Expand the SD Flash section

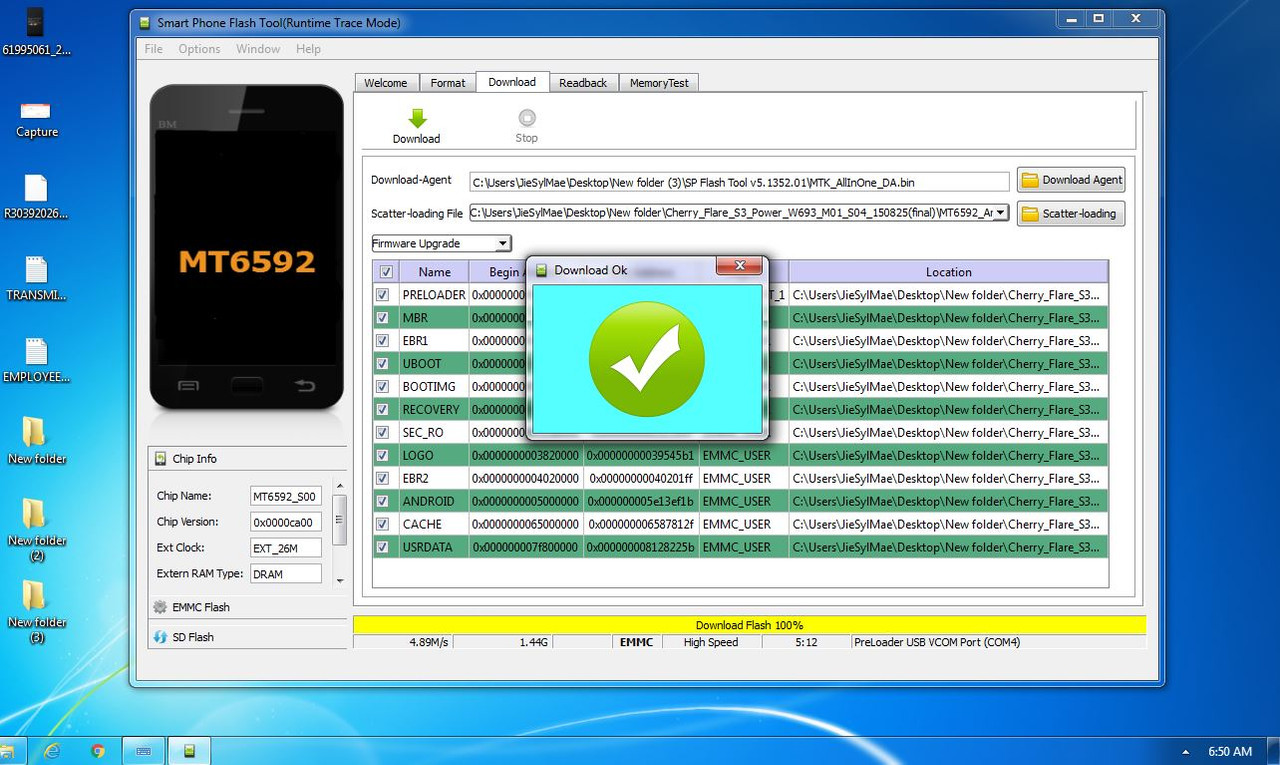[247, 637]
